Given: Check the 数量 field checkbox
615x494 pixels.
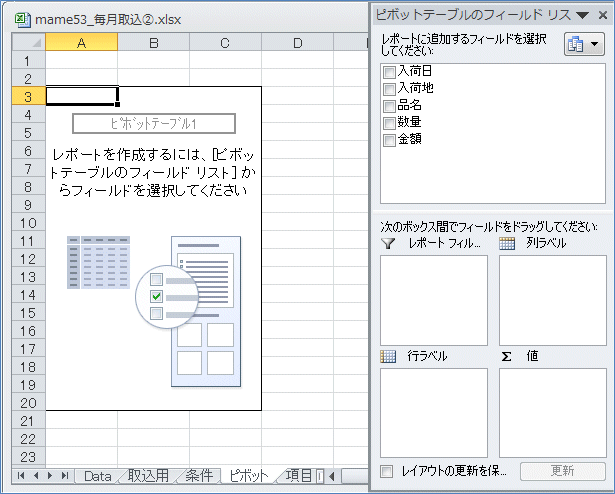Looking at the screenshot, I should (389, 123).
